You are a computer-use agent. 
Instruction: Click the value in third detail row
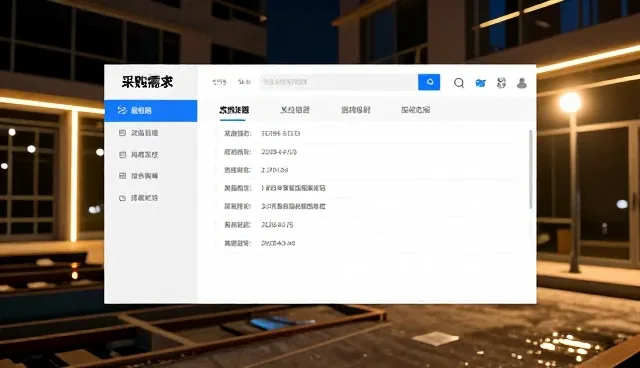pos(275,170)
